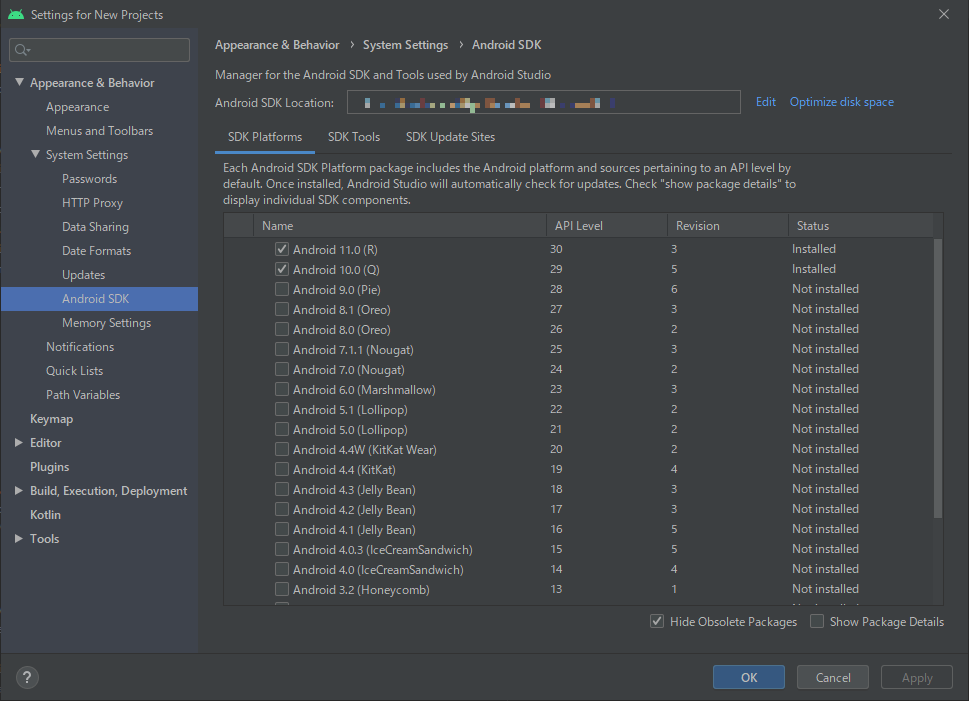
Task: Disable Hide Obsolete Packages option
Action: [x=657, y=621]
